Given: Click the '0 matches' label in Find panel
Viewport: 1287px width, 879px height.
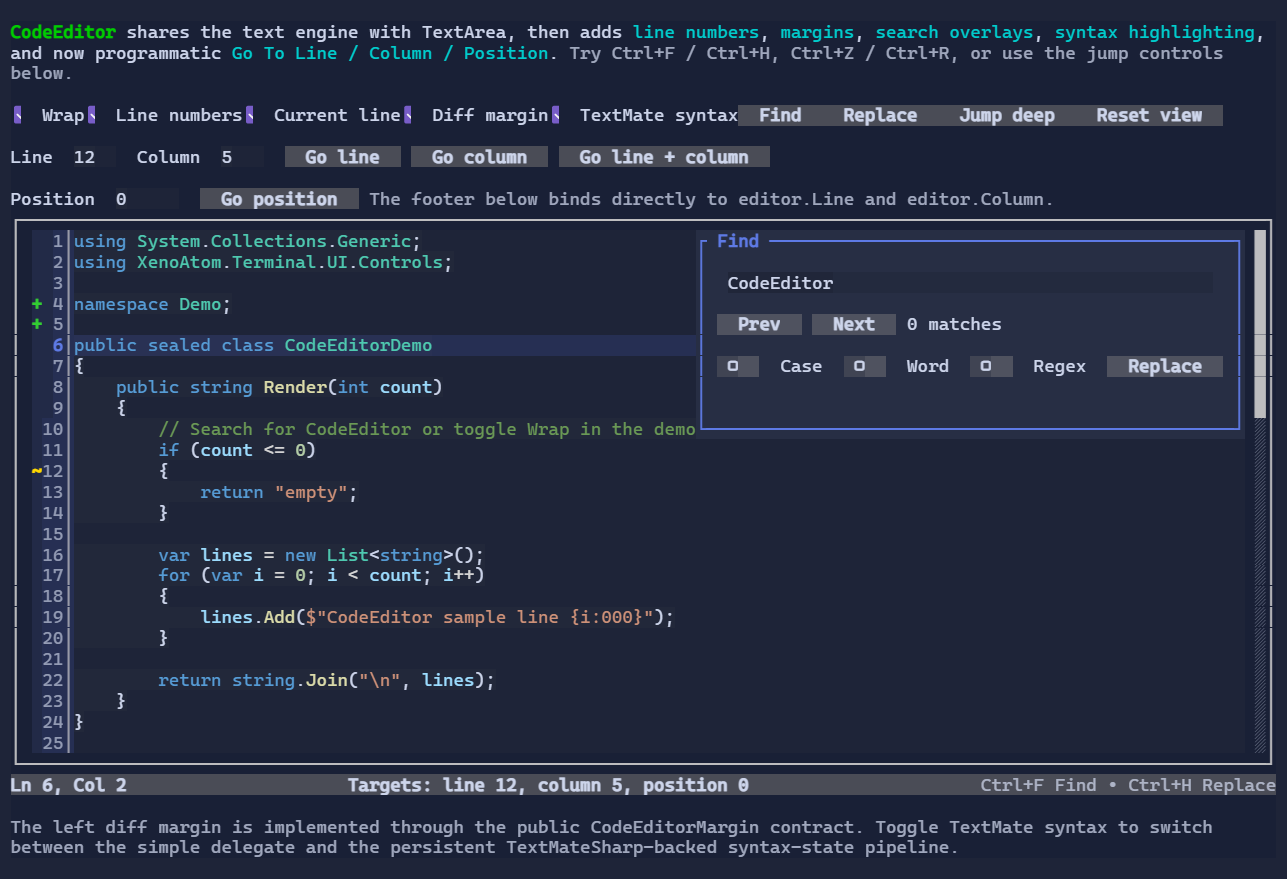Looking at the screenshot, I should 954,325.
